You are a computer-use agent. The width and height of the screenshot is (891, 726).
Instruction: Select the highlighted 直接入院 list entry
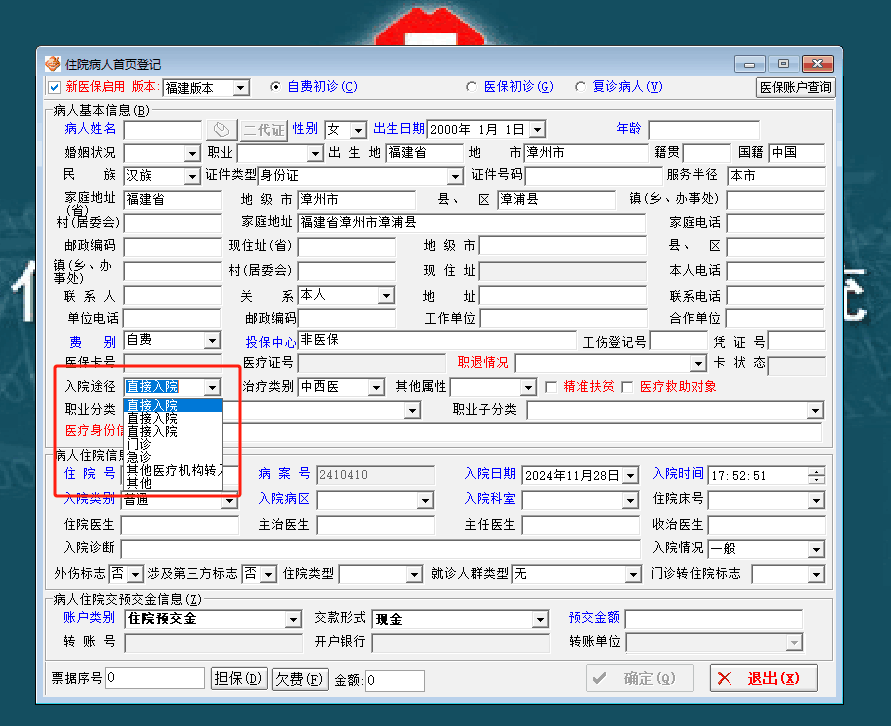[173, 405]
